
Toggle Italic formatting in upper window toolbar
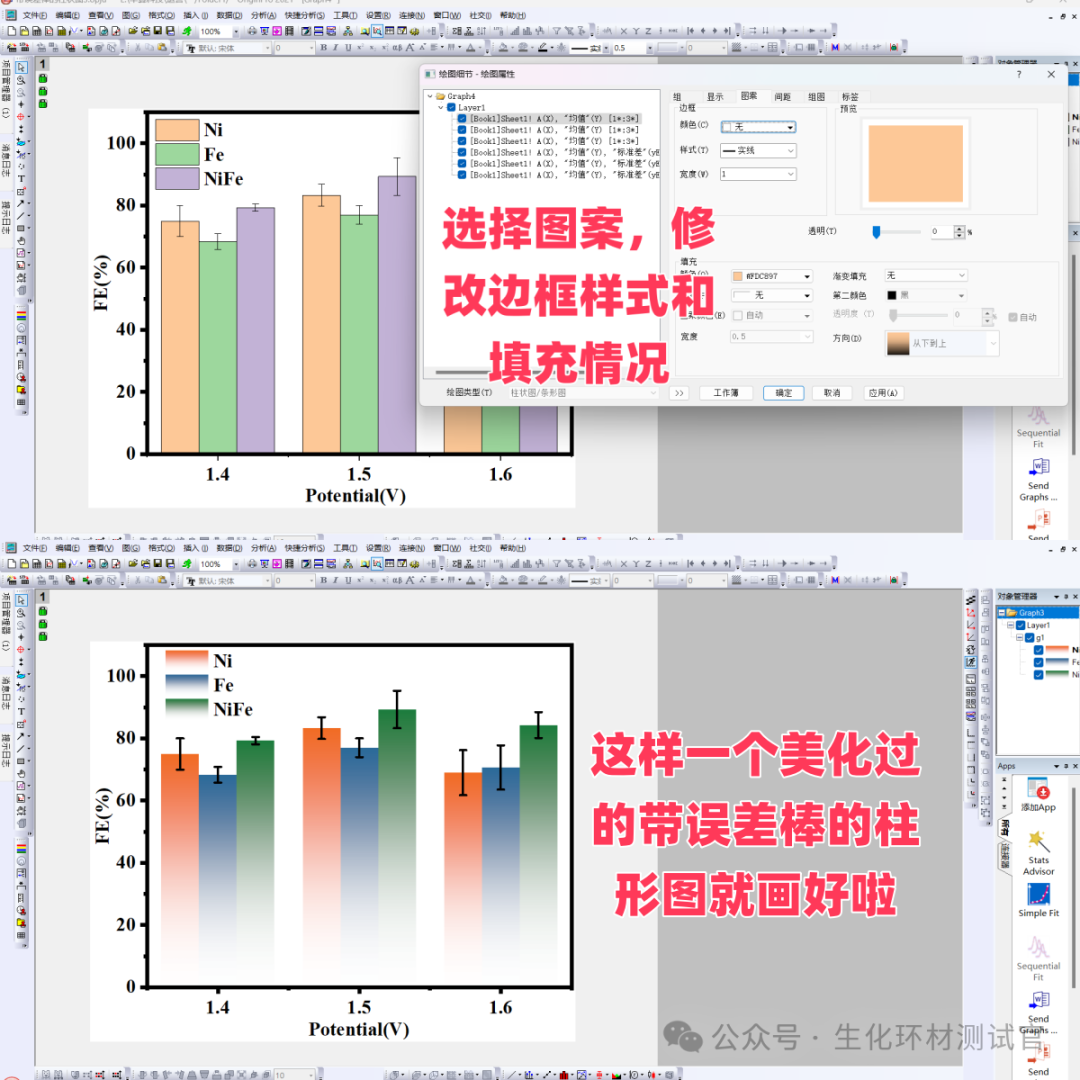coord(335,48)
